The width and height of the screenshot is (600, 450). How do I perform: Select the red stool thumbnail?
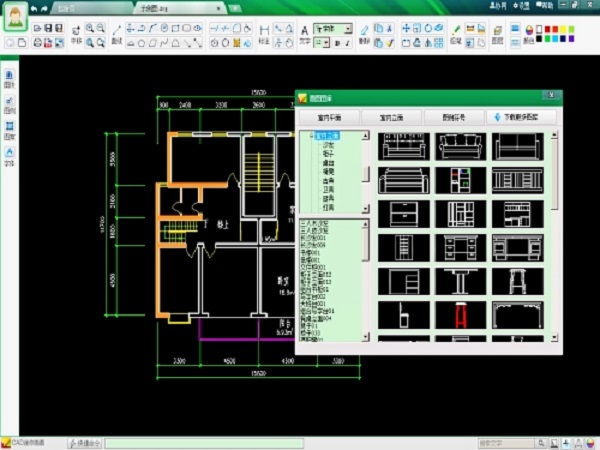461,317
